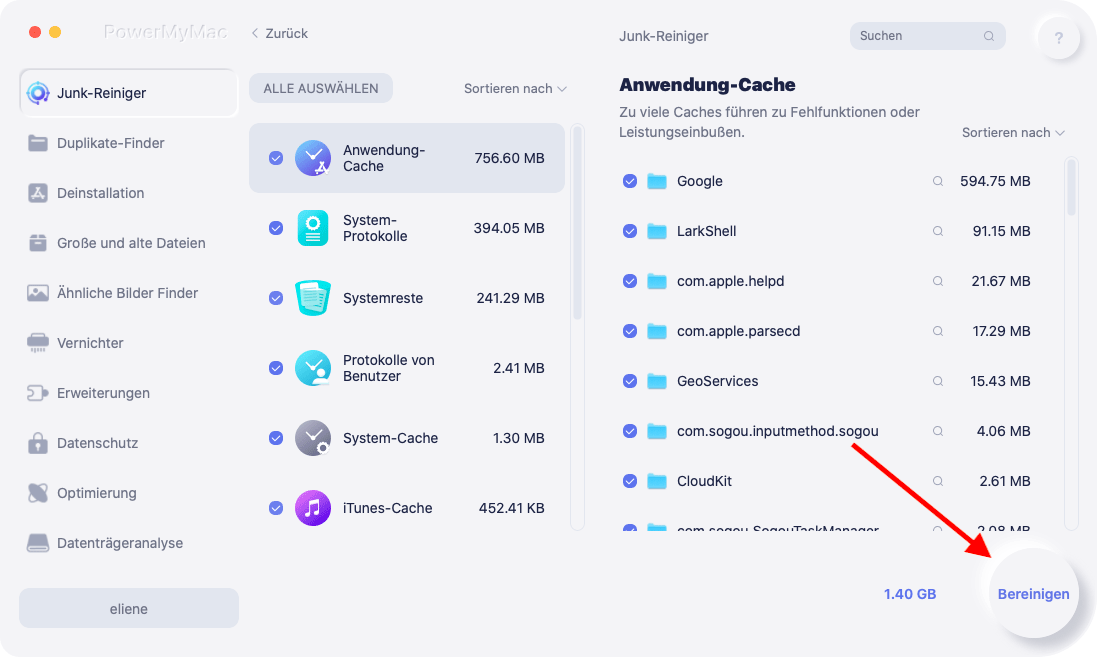Uncheck the com.apple.helpd checkbox
The image size is (1097, 657).
click(630, 281)
